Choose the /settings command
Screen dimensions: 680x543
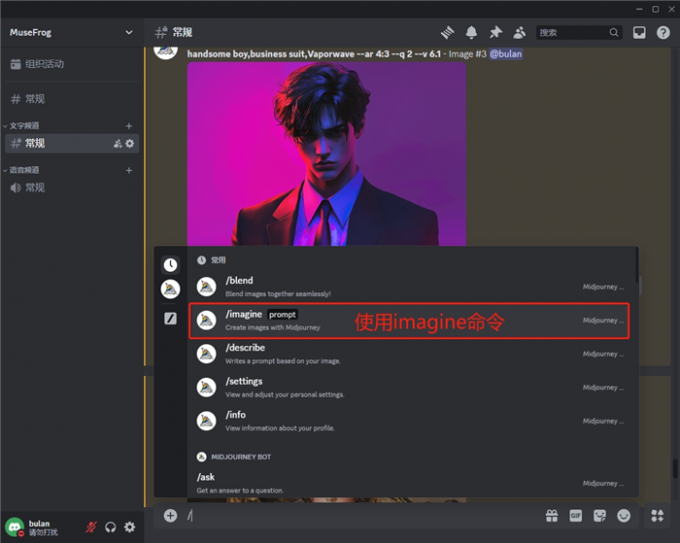(409, 387)
